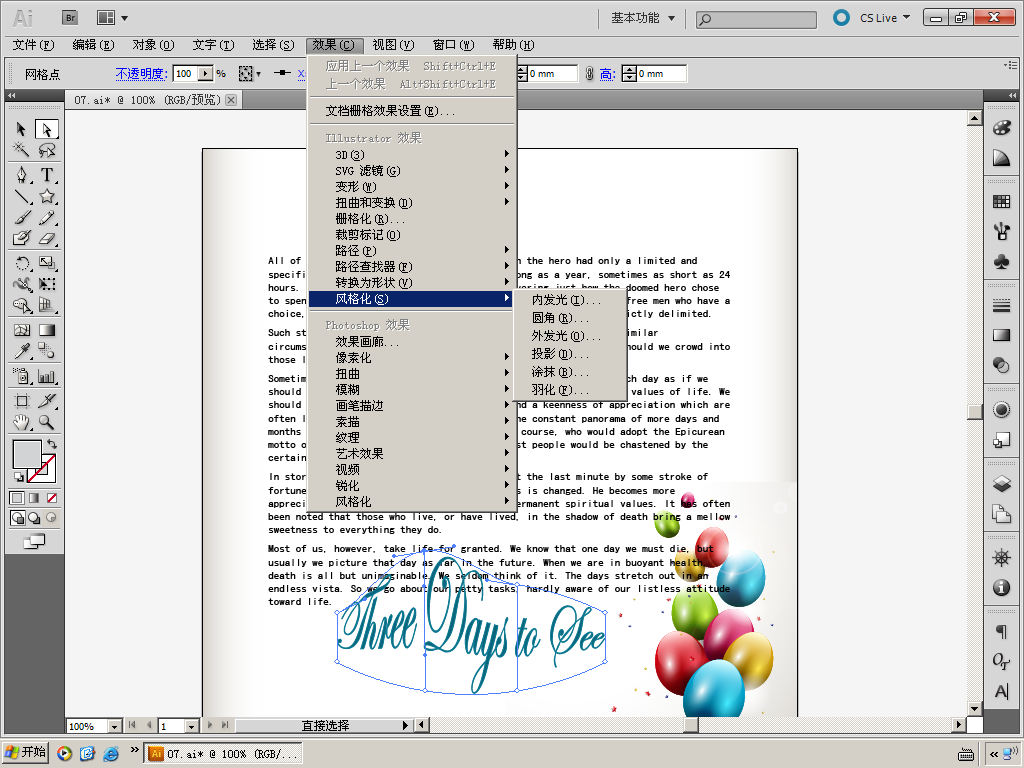Set paint mode to Color

pos(18,498)
